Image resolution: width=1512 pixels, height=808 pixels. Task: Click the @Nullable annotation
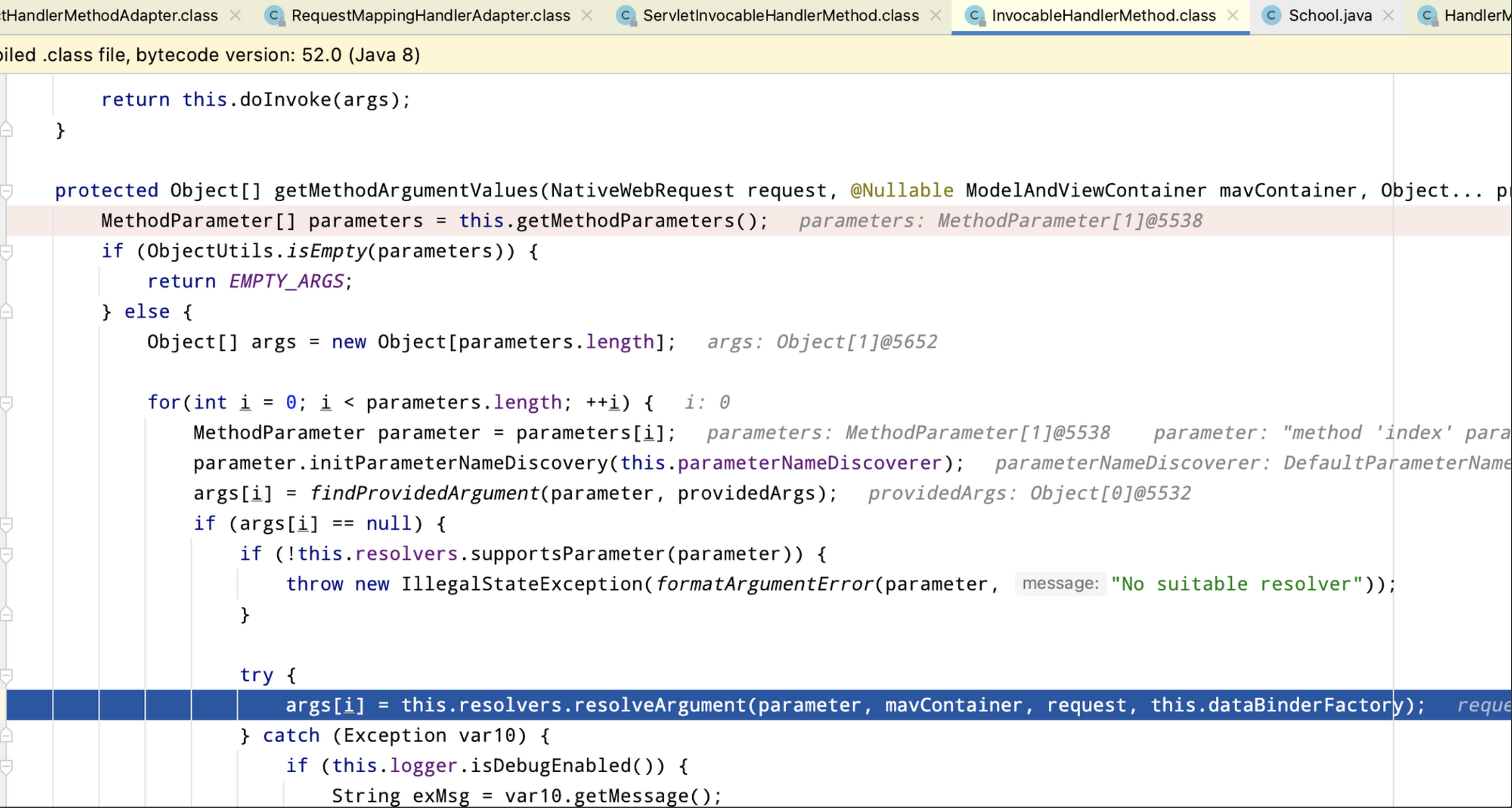coord(902,191)
